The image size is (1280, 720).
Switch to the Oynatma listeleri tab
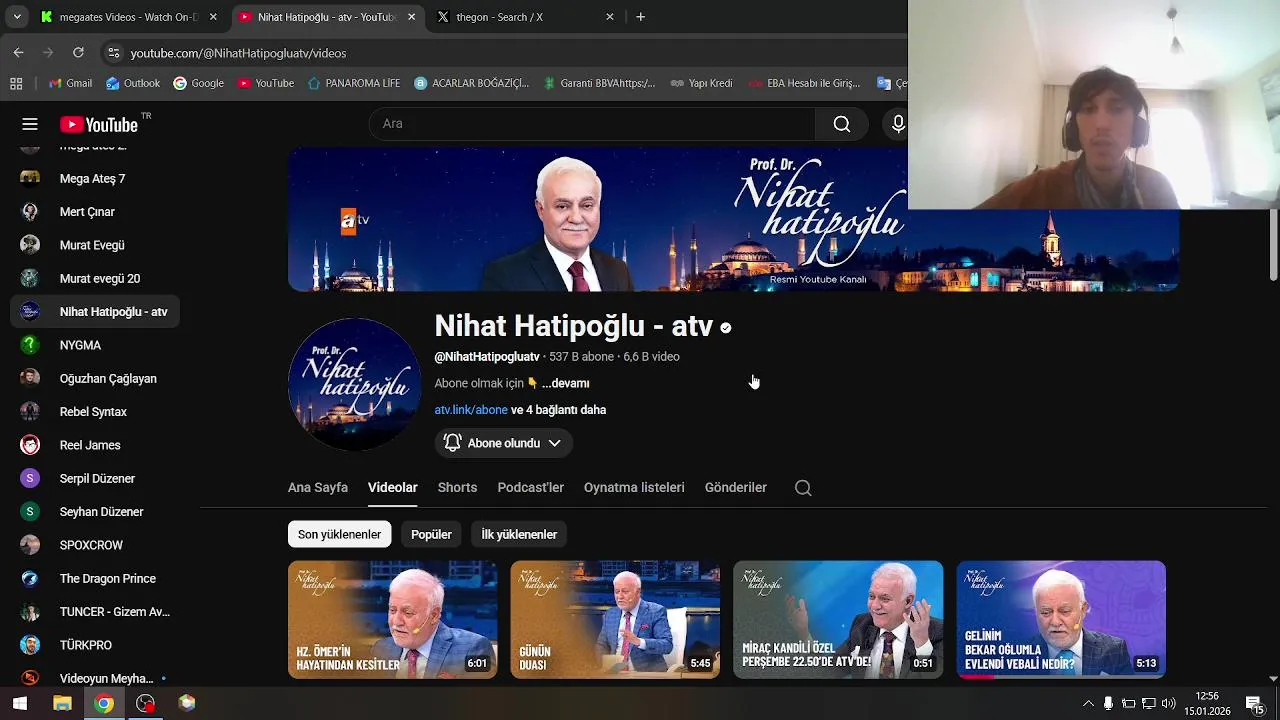pyautogui.click(x=634, y=488)
